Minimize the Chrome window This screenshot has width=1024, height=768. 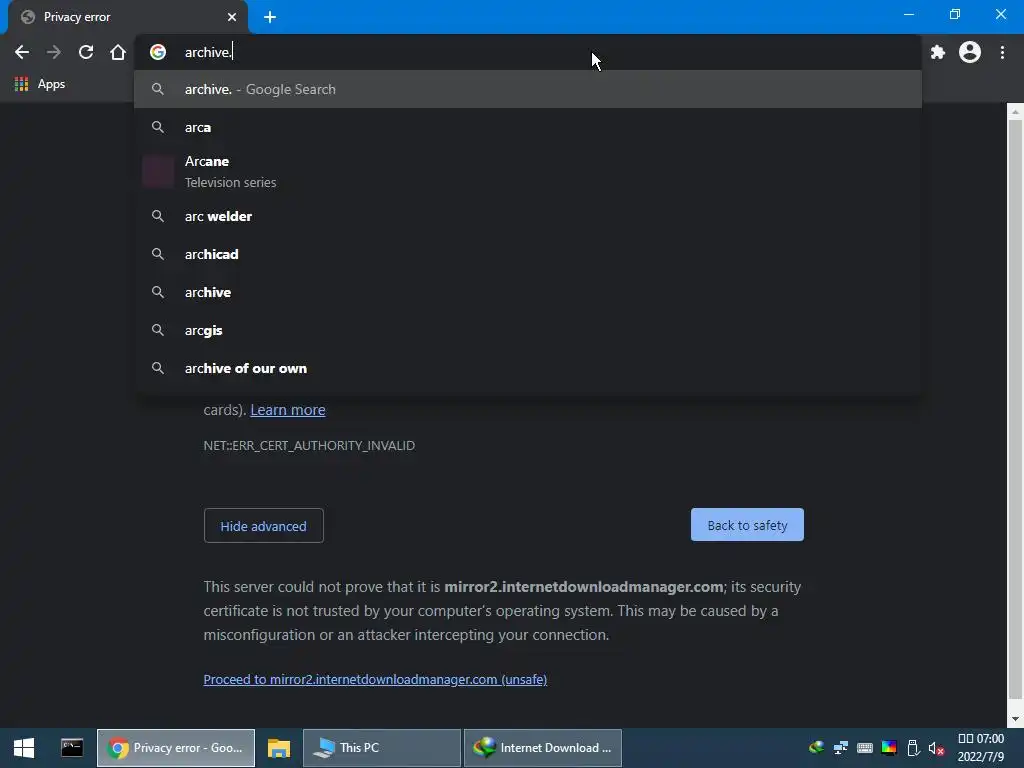click(908, 14)
